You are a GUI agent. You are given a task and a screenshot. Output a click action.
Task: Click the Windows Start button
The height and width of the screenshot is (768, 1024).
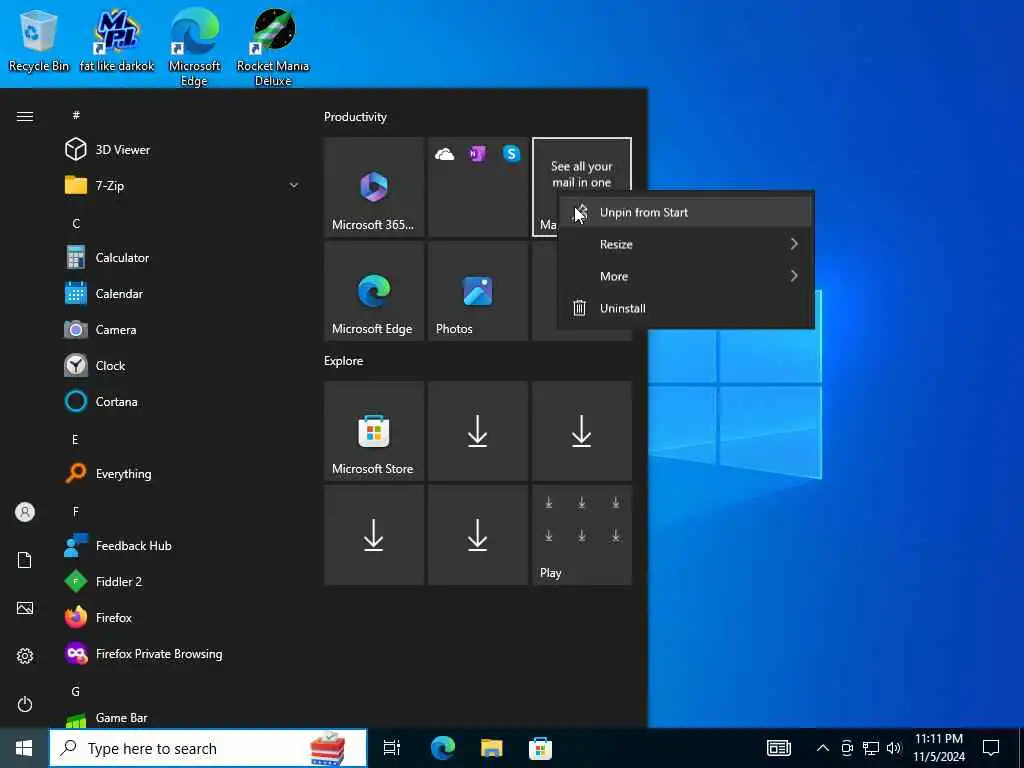(24, 748)
